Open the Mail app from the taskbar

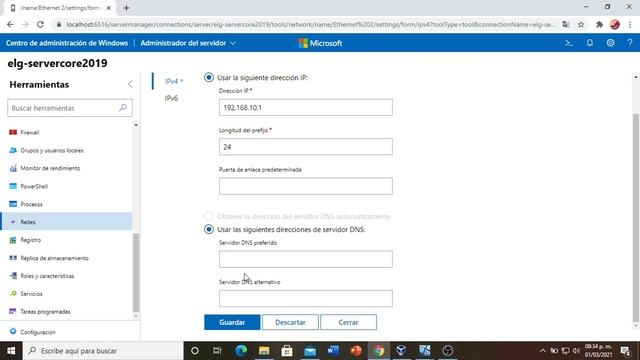point(310,351)
